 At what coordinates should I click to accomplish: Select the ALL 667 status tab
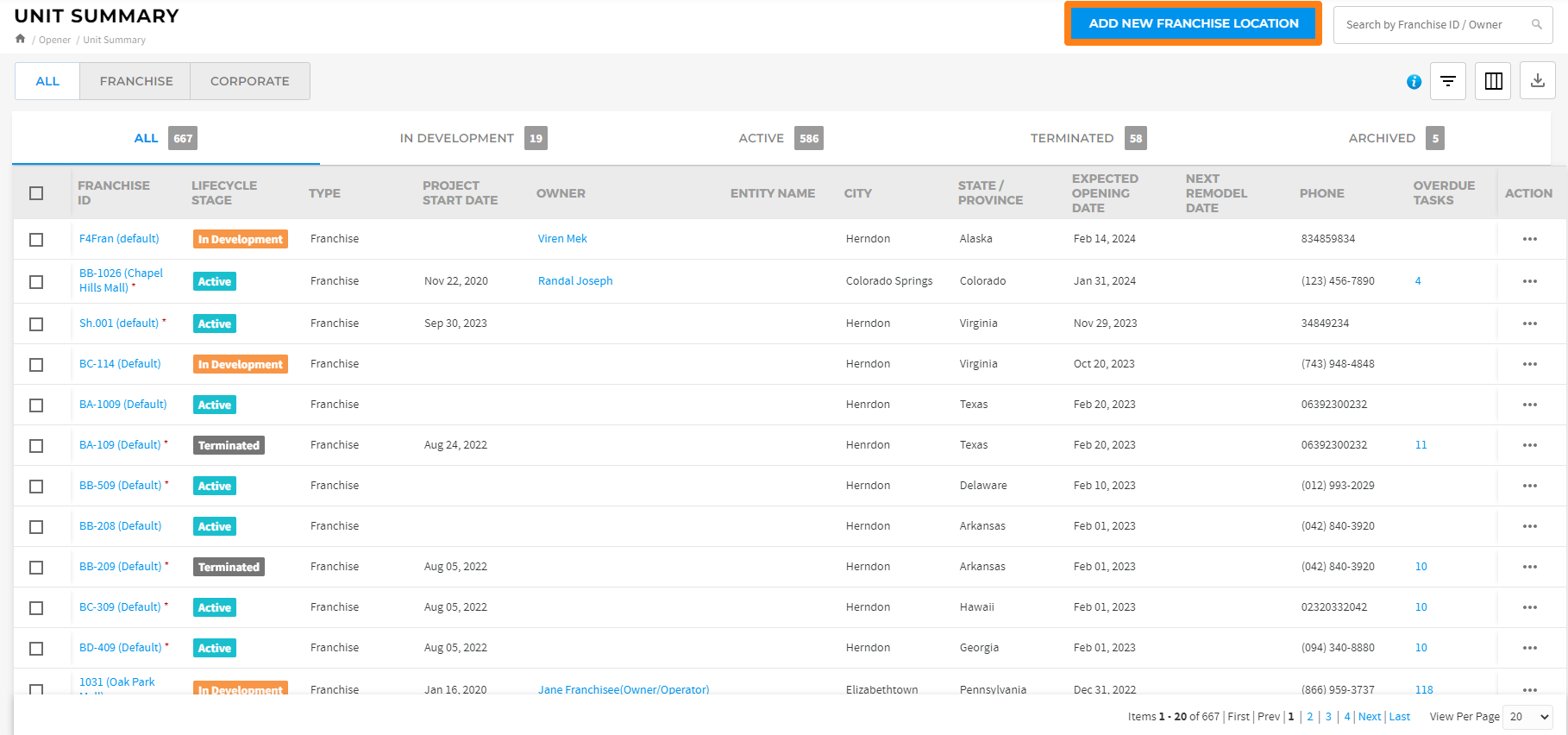[x=166, y=138]
